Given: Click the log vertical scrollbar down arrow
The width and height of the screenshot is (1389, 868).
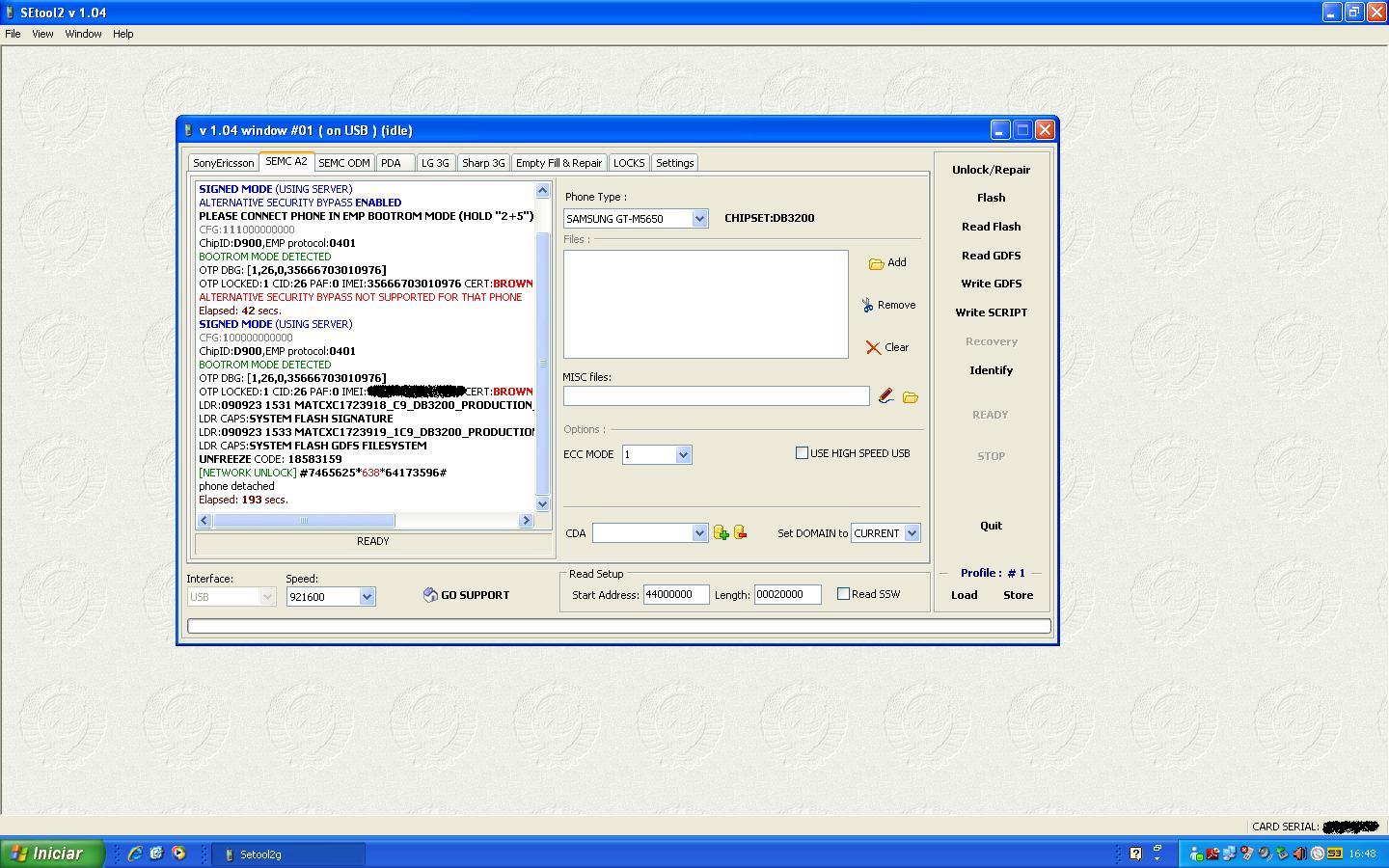Looking at the screenshot, I should point(542,503).
